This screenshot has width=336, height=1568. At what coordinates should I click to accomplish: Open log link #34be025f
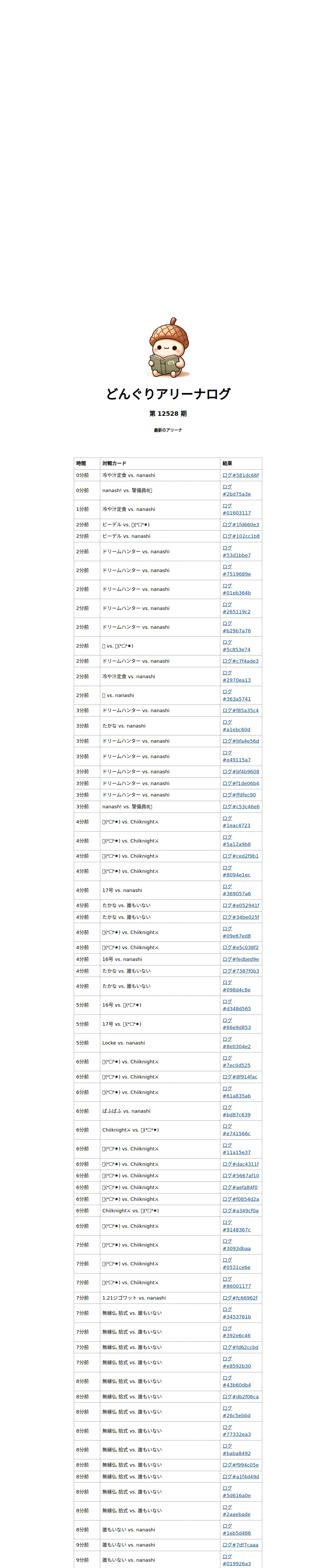[x=241, y=917]
